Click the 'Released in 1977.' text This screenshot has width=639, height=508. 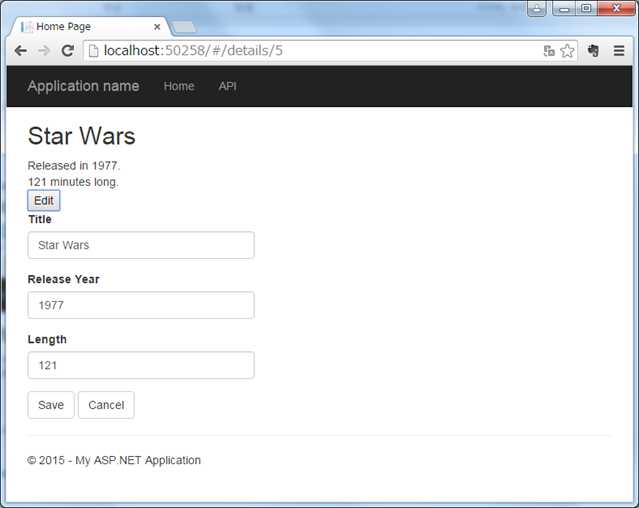(74, 166)
